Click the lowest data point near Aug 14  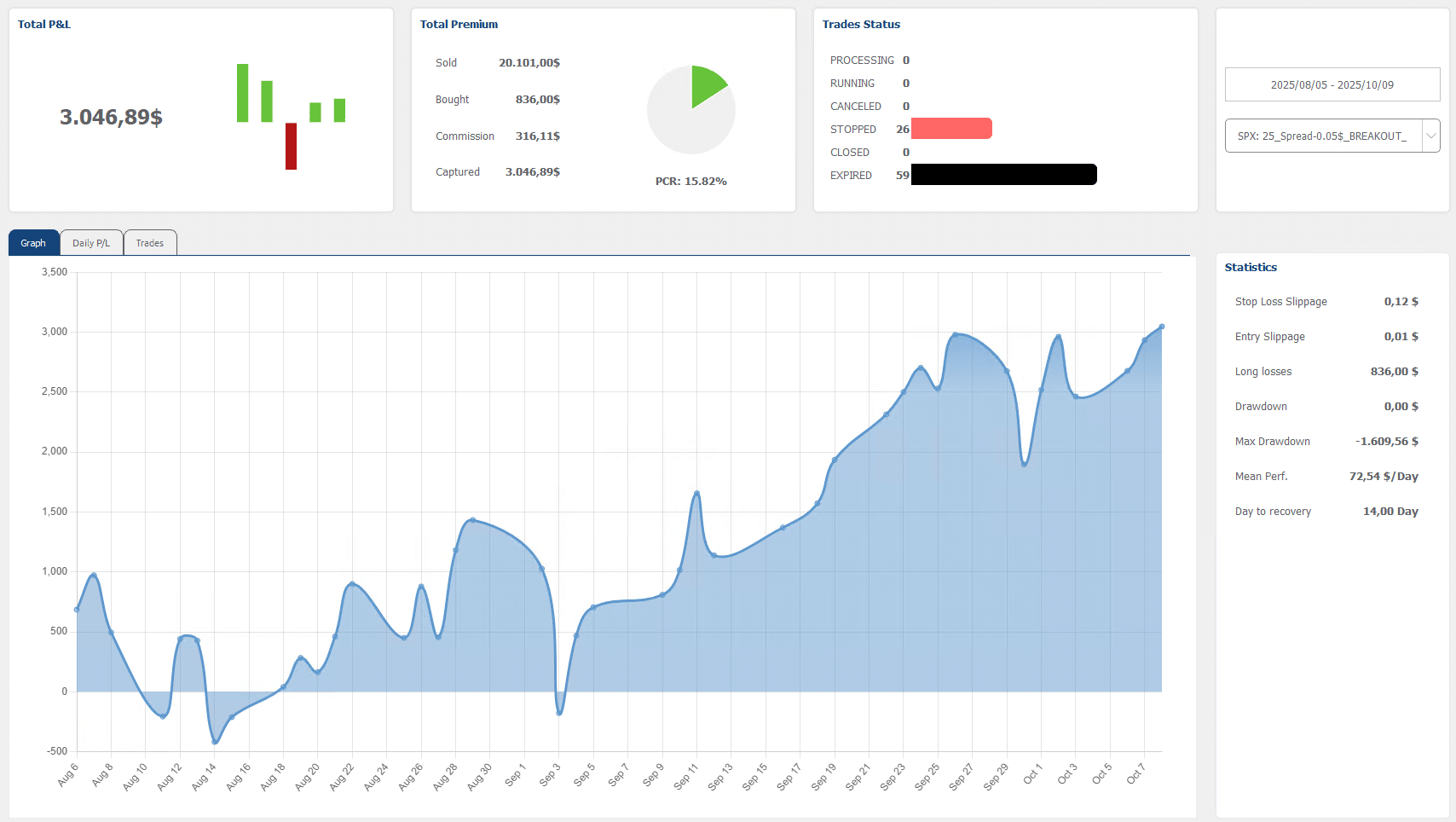(215, 742)
